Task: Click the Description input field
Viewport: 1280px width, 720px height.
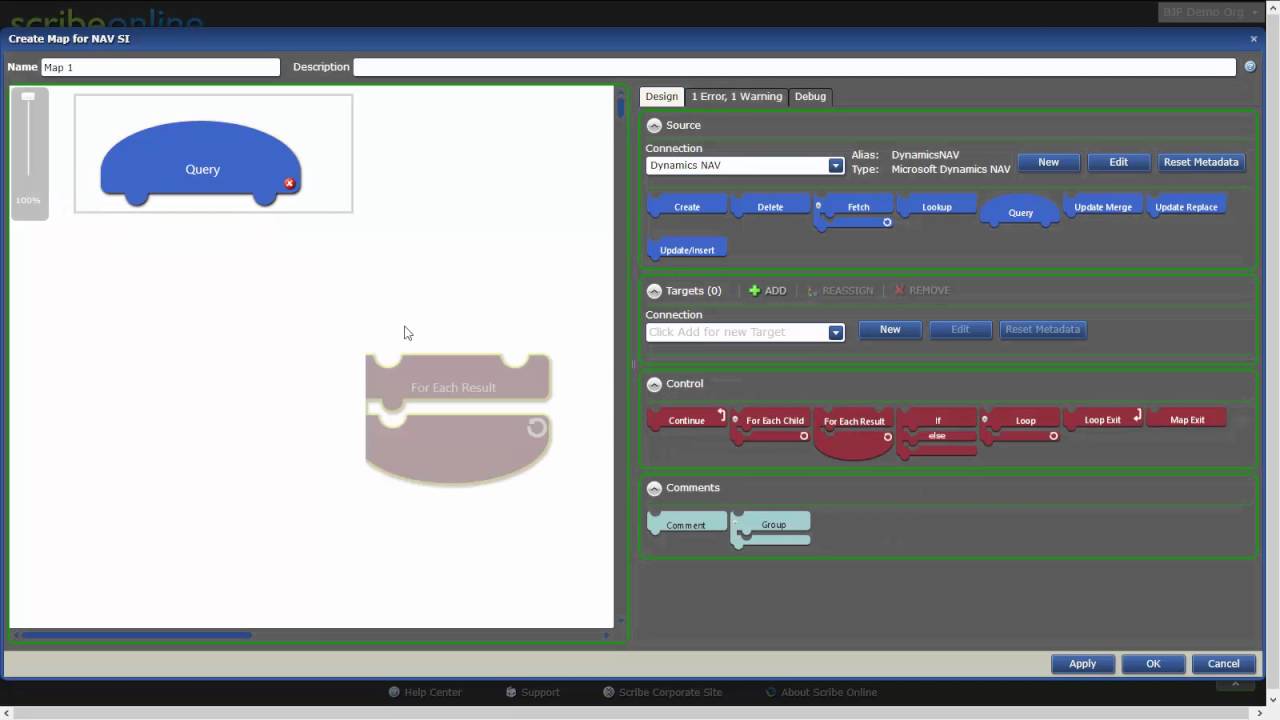Action: point(795,67)
